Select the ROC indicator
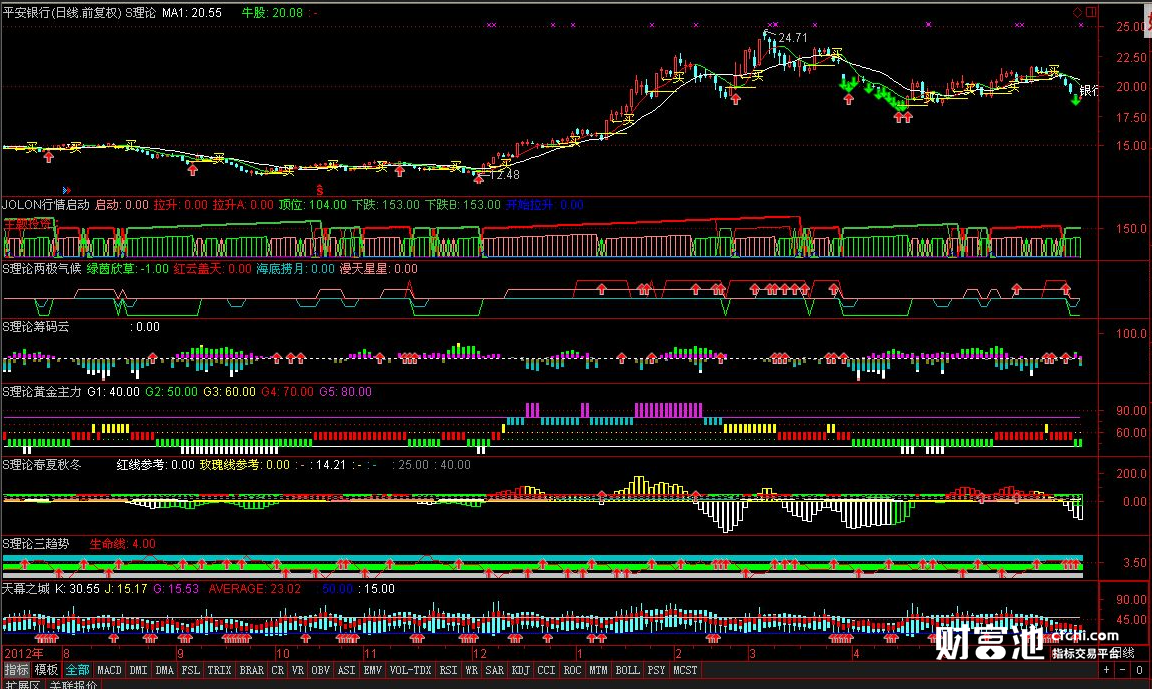 pos(572,670)
